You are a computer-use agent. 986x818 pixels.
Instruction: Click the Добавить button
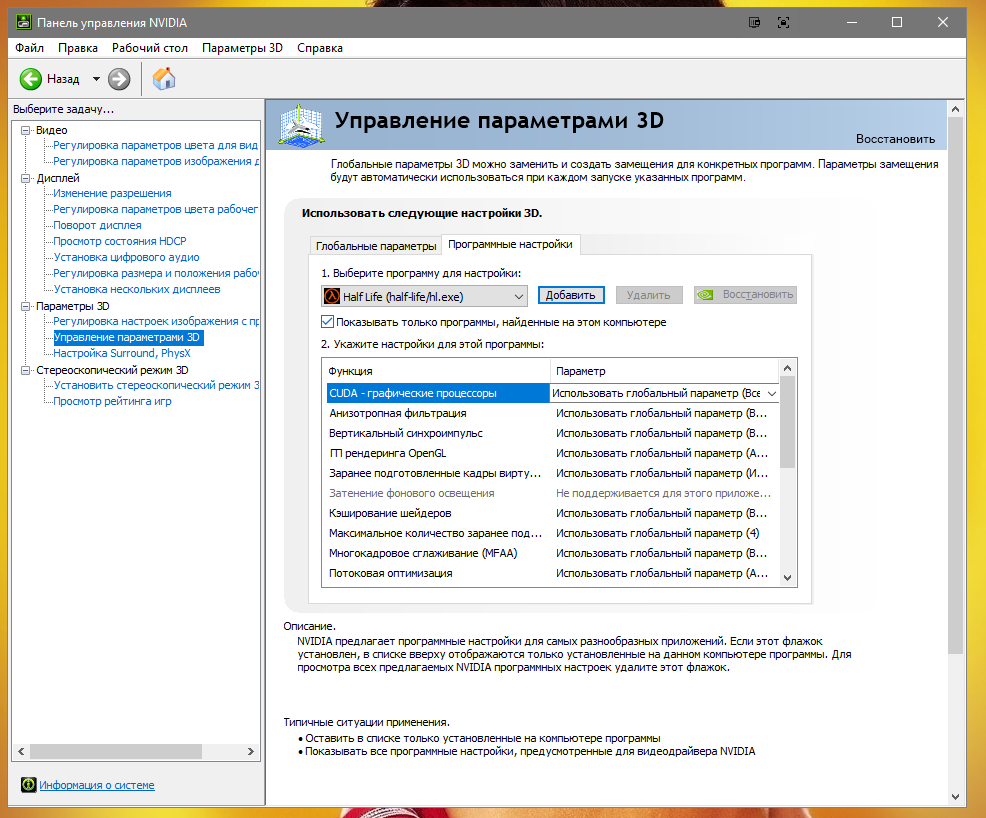click(x=571, y=295)
